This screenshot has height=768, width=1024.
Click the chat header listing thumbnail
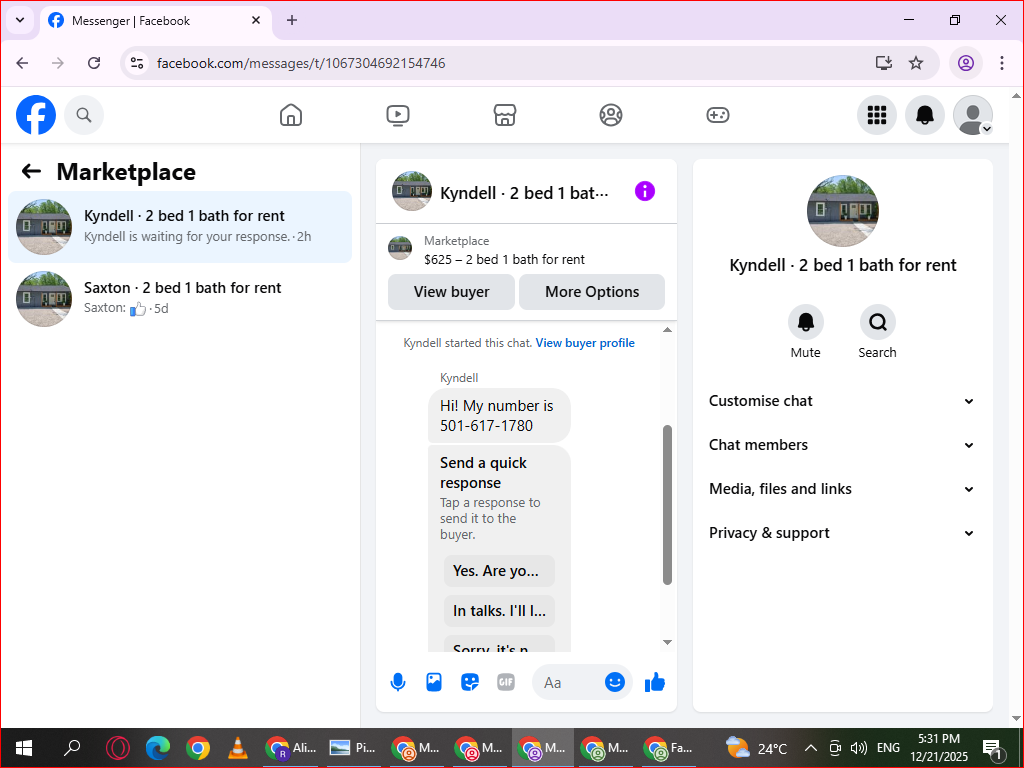[x=411, y=191]
